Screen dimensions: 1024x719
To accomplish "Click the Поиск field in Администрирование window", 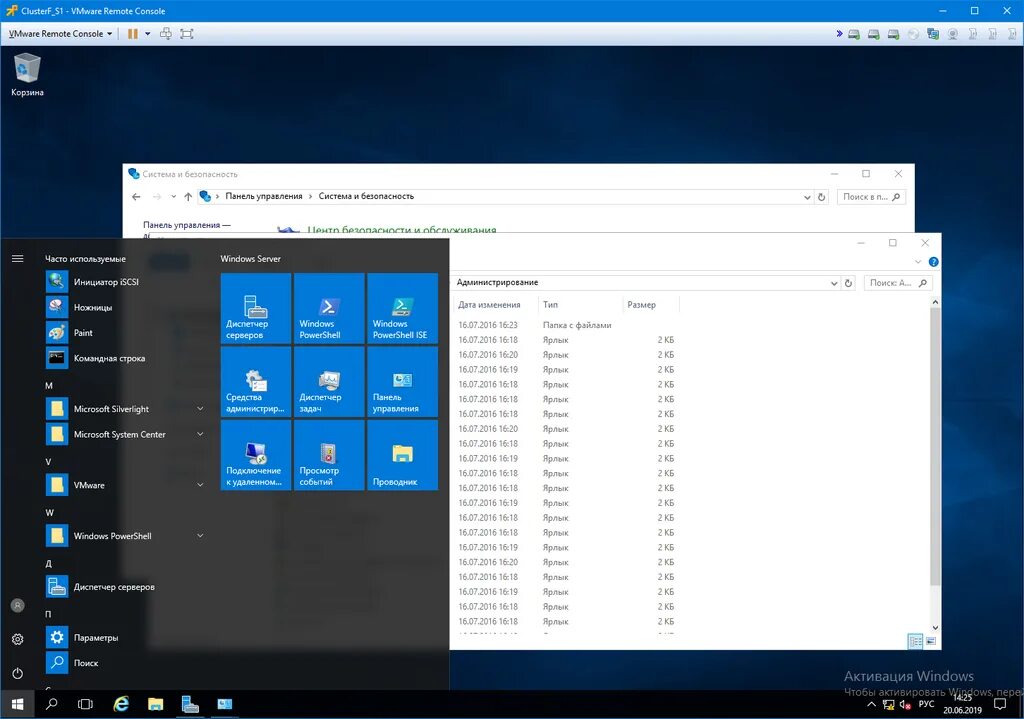I will point(898,283).
